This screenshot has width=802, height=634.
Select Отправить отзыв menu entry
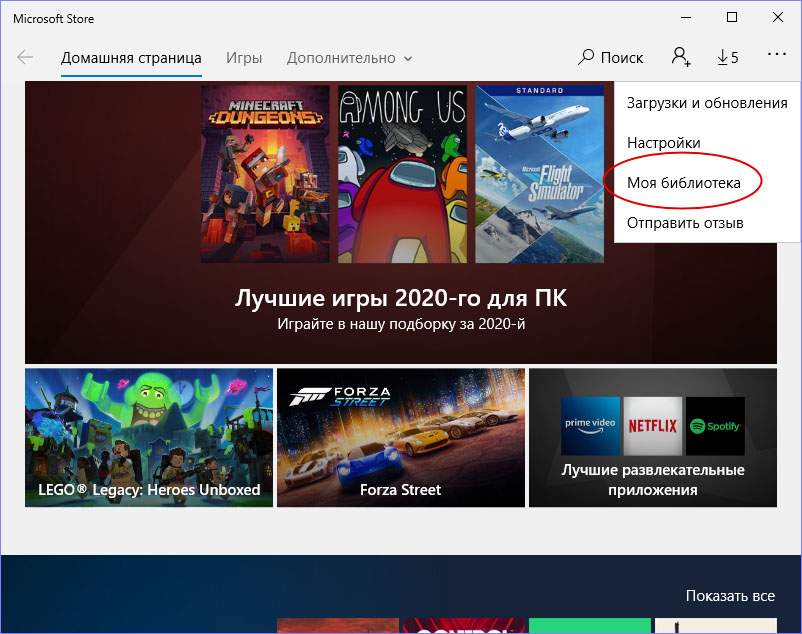tap(685, 223)
